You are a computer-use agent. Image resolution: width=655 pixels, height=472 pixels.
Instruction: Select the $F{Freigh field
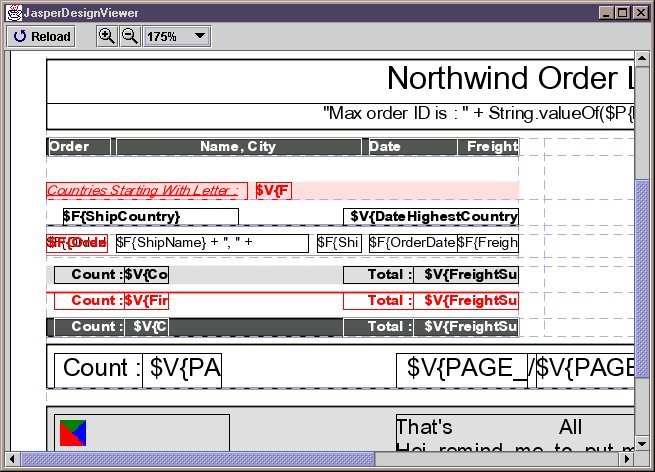(x=488, y=243)
